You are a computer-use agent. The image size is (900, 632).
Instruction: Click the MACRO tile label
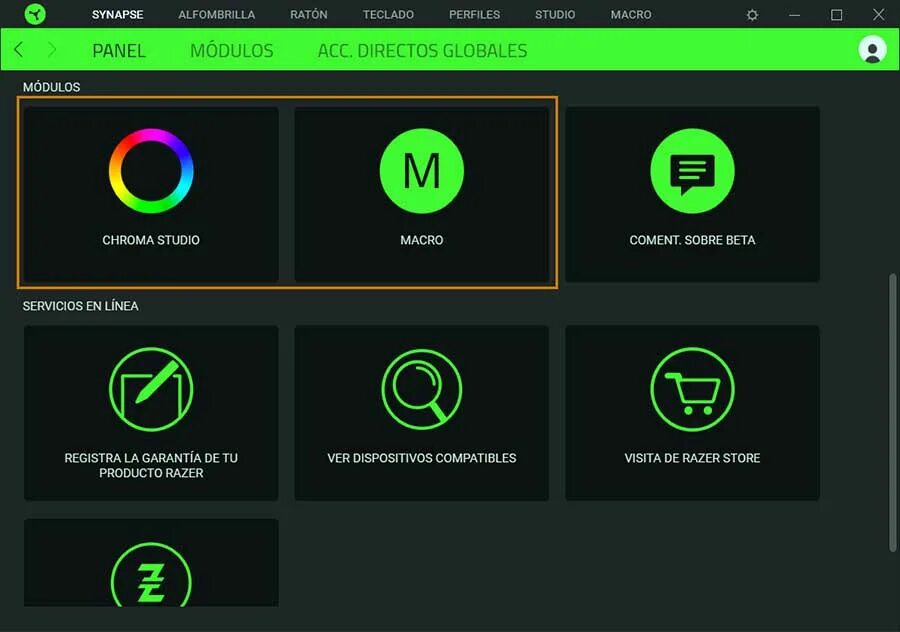click(x=422, y=240)
